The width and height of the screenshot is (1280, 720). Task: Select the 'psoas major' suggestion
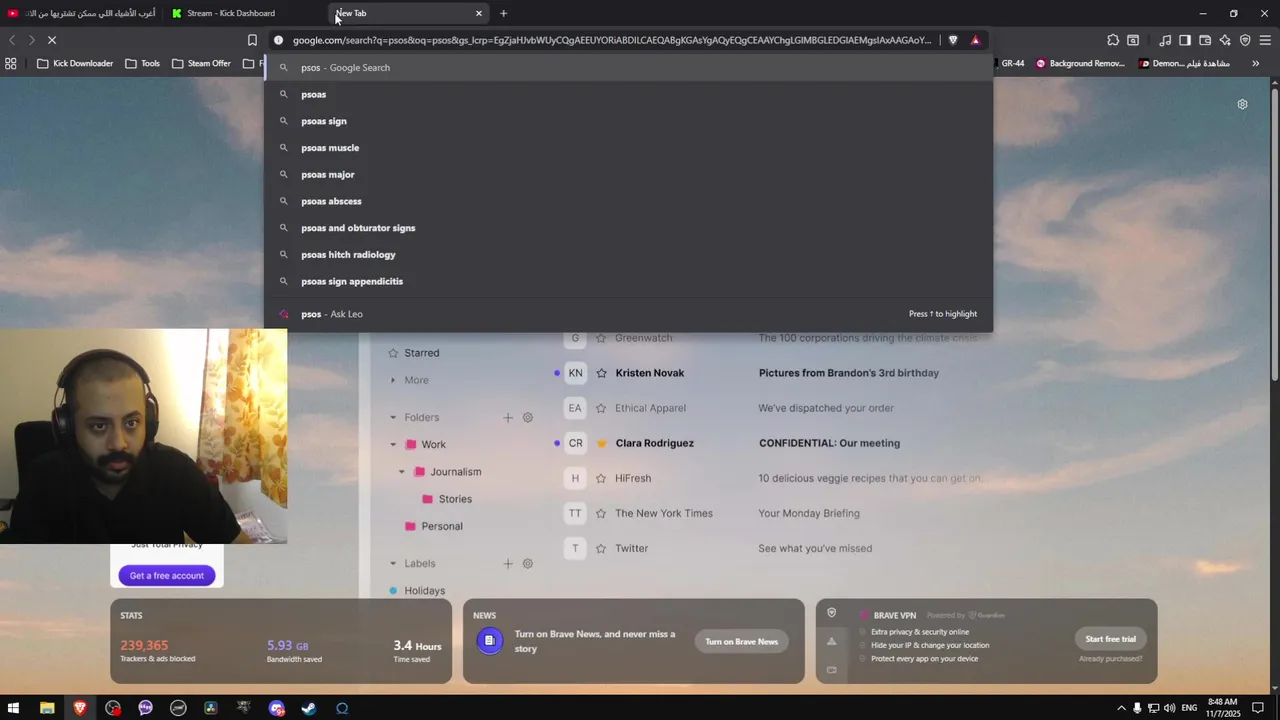click(628, 175)
